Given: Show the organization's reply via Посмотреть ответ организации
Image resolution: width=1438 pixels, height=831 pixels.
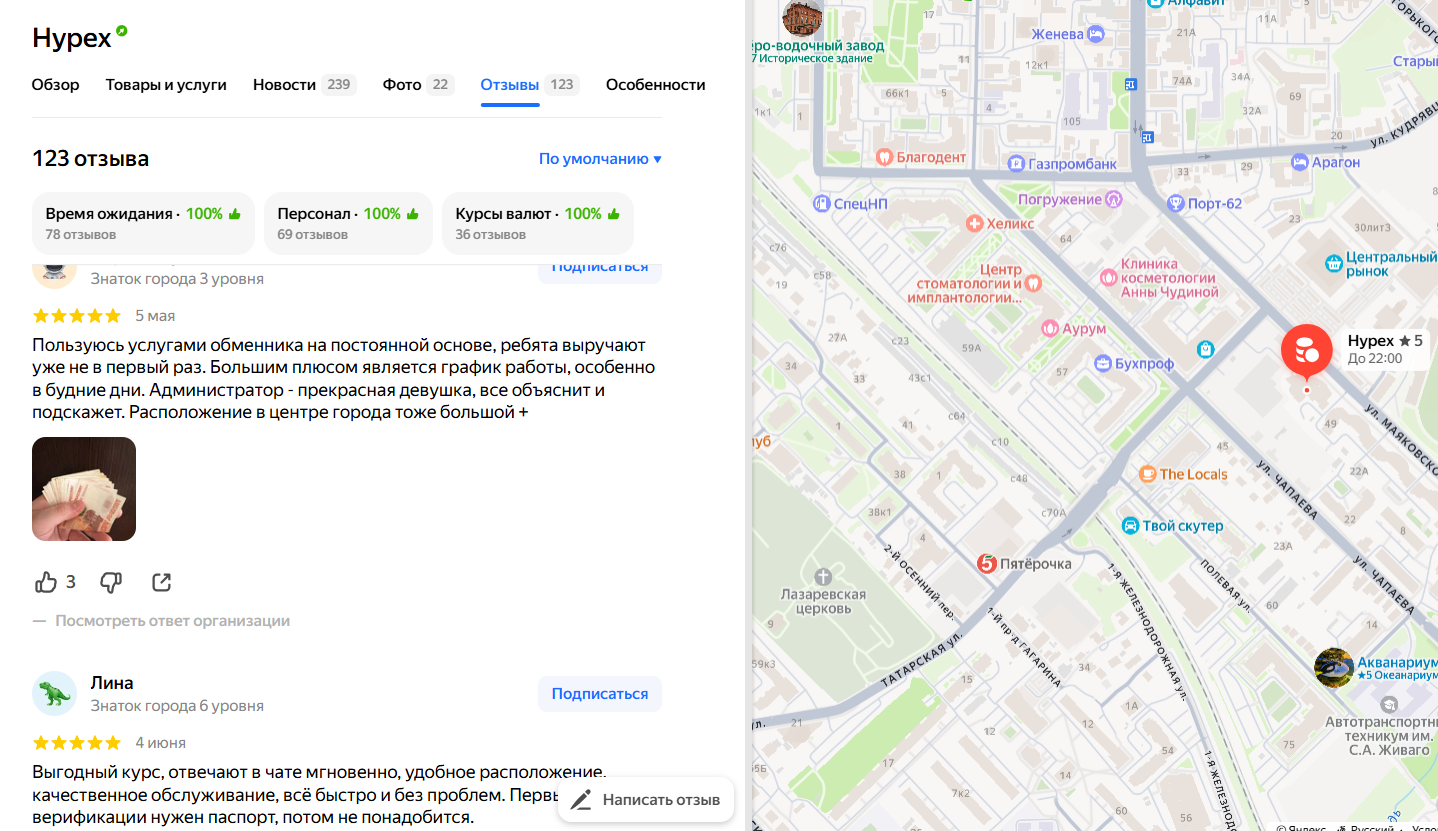Looking at the screenshot, I should [x=172, y=621].
